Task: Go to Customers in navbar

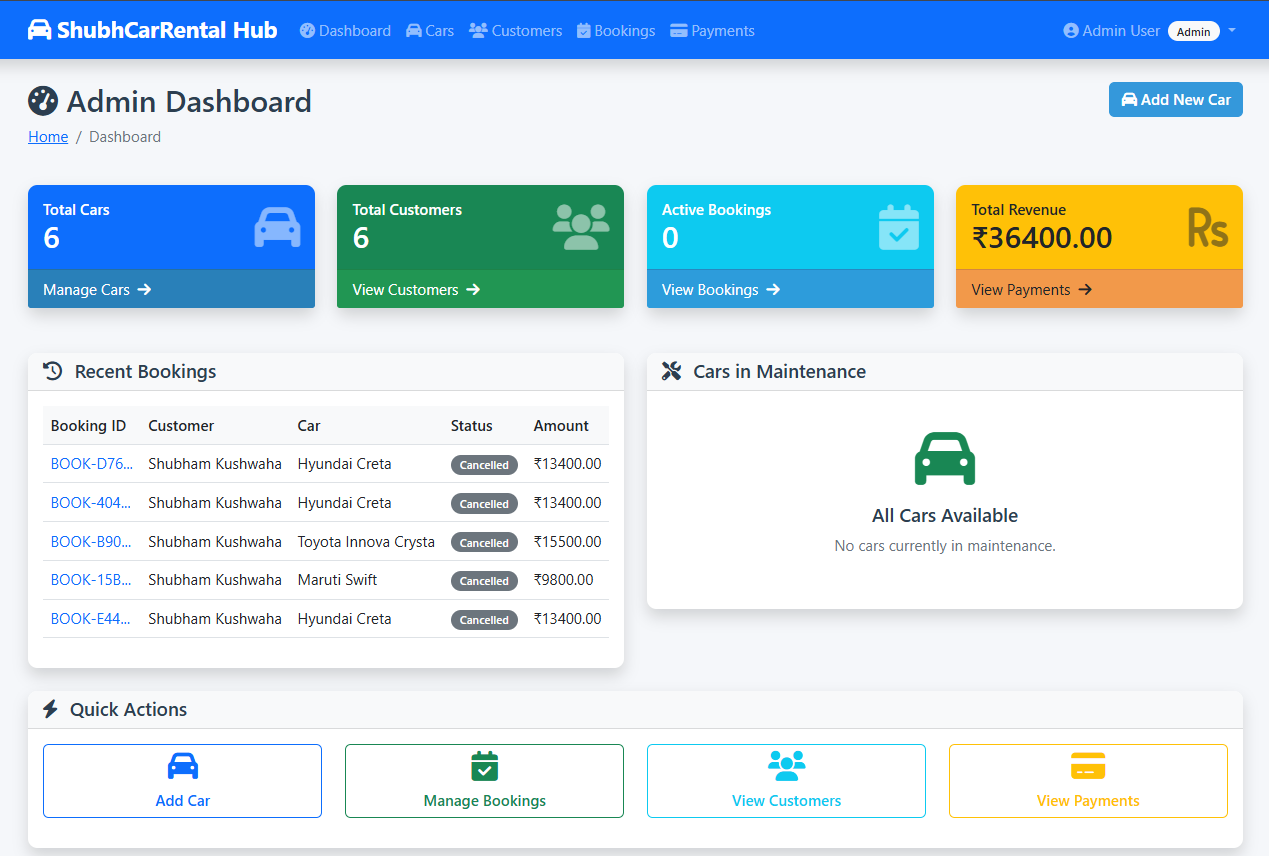Action: point(516,31)
